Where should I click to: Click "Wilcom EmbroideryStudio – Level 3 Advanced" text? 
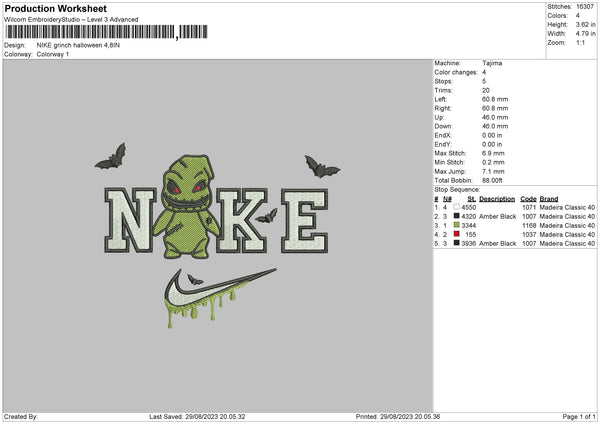71,20
